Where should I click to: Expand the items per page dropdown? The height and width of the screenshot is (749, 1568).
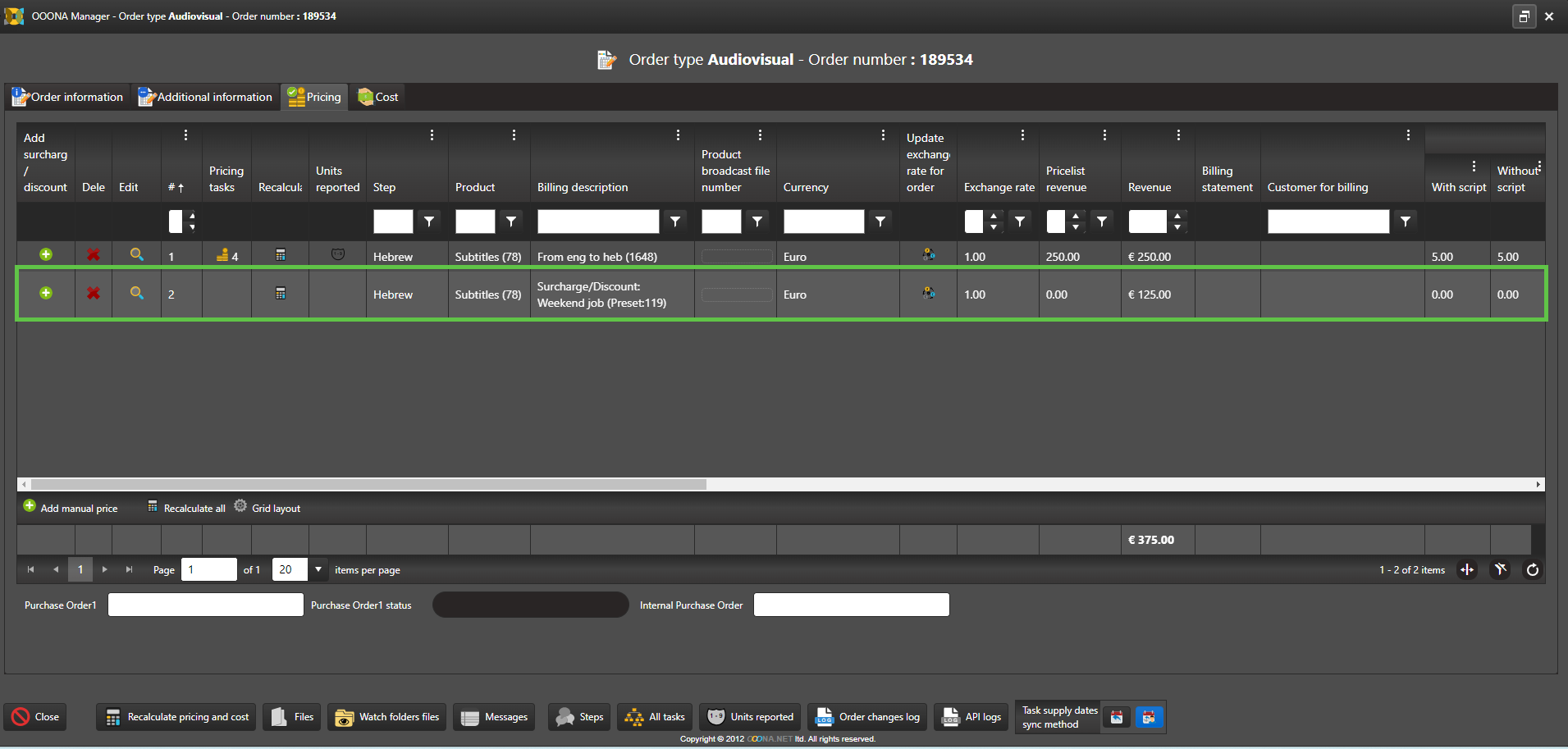tap(318, 569)
